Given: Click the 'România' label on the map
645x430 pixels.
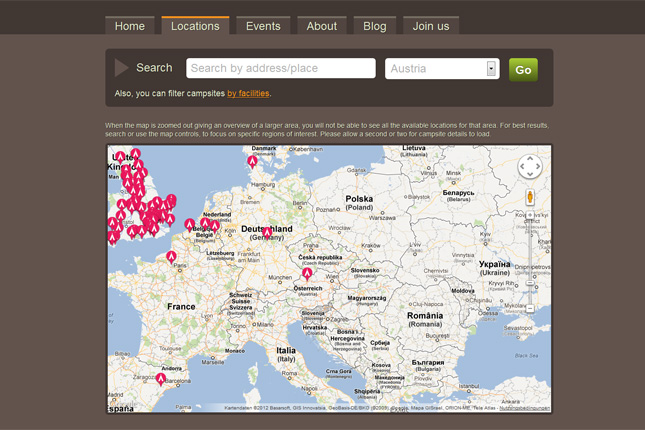Looking at the screenshot, I should tap(425, 316).
